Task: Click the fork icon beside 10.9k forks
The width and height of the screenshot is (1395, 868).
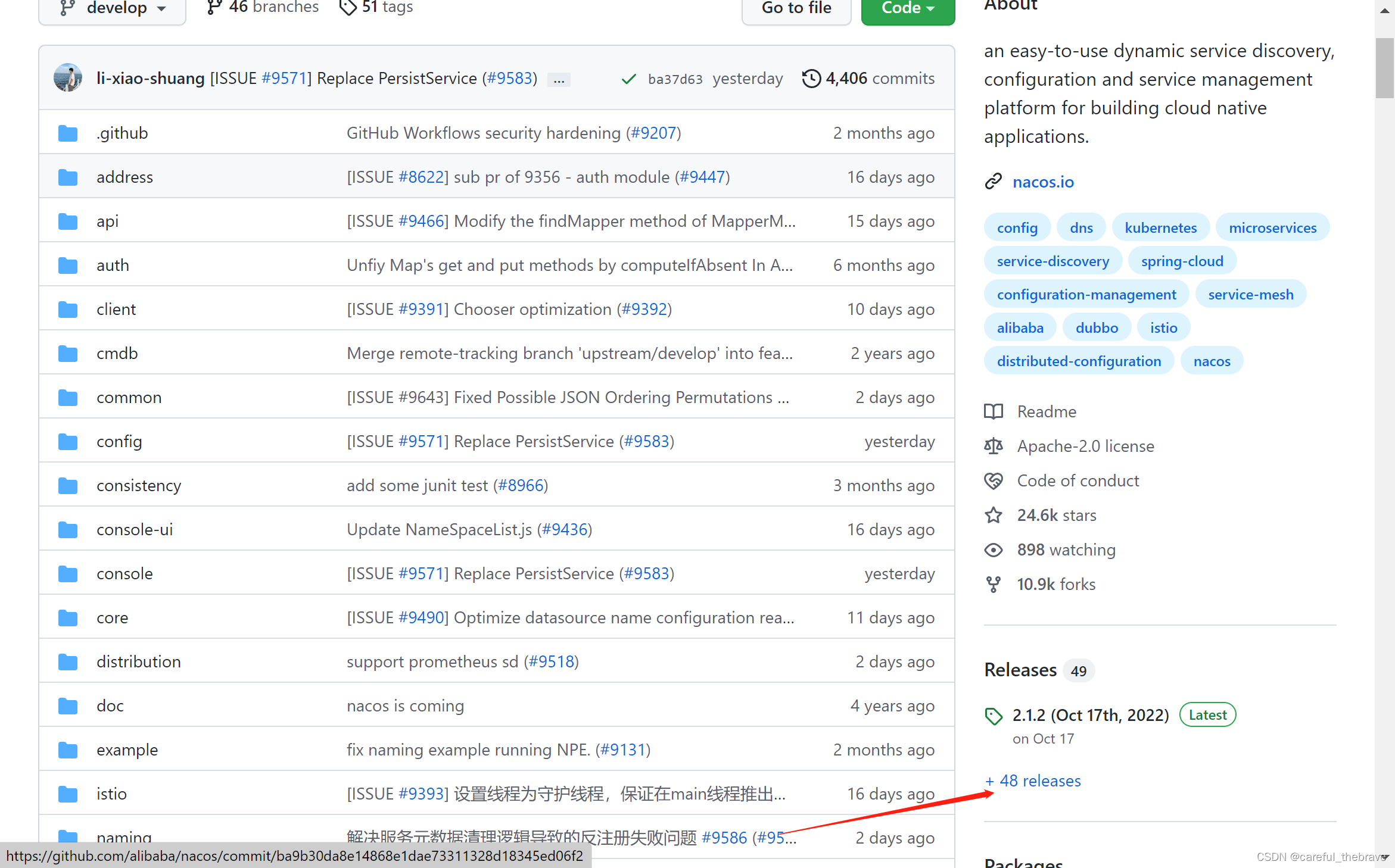Action: [x=993, y=584]
